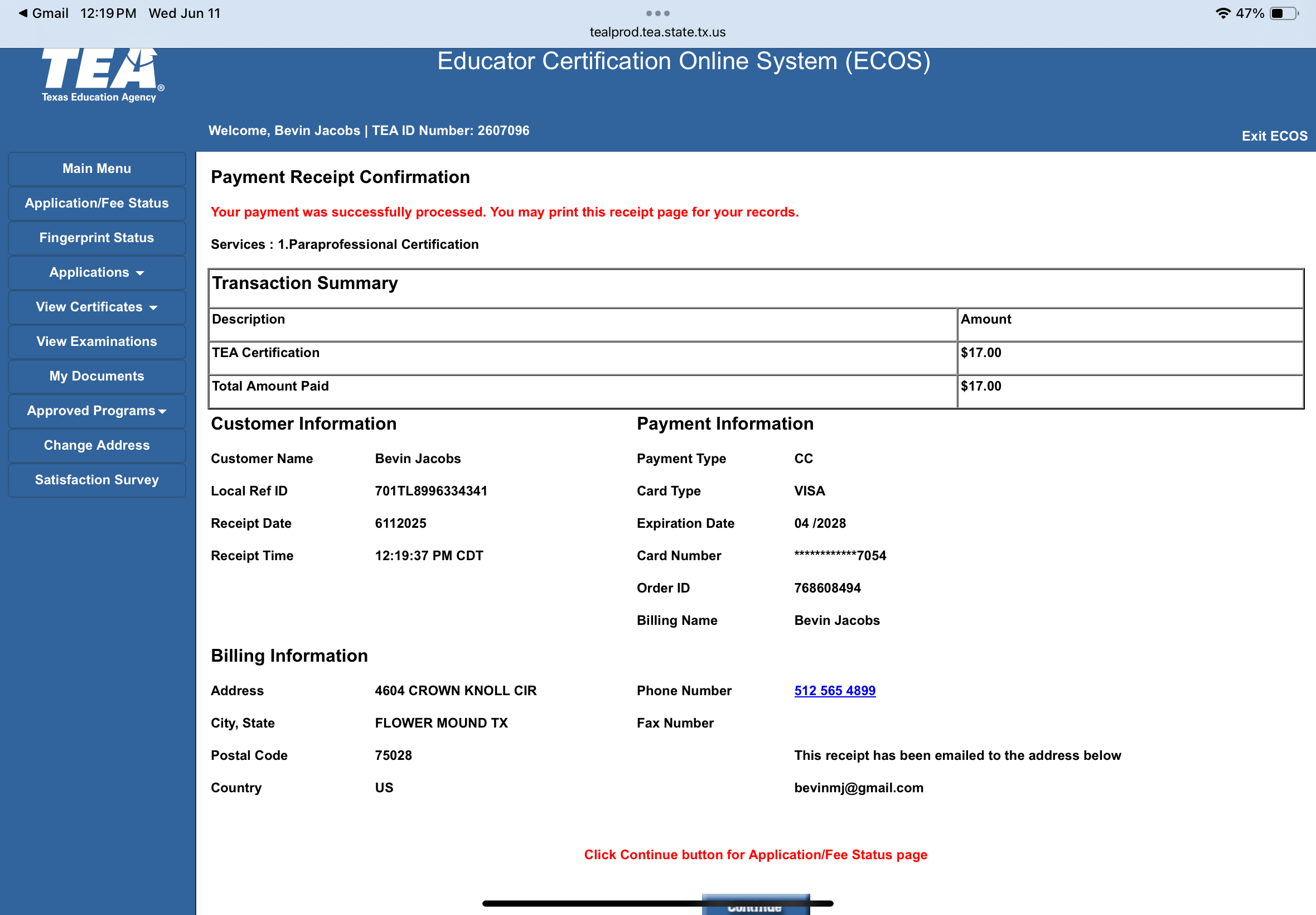The width and height of the screenshot is (1316, 915).
Task: Go to Fingerprint Status
Action: pyautogui.click(x=96, y=237)
